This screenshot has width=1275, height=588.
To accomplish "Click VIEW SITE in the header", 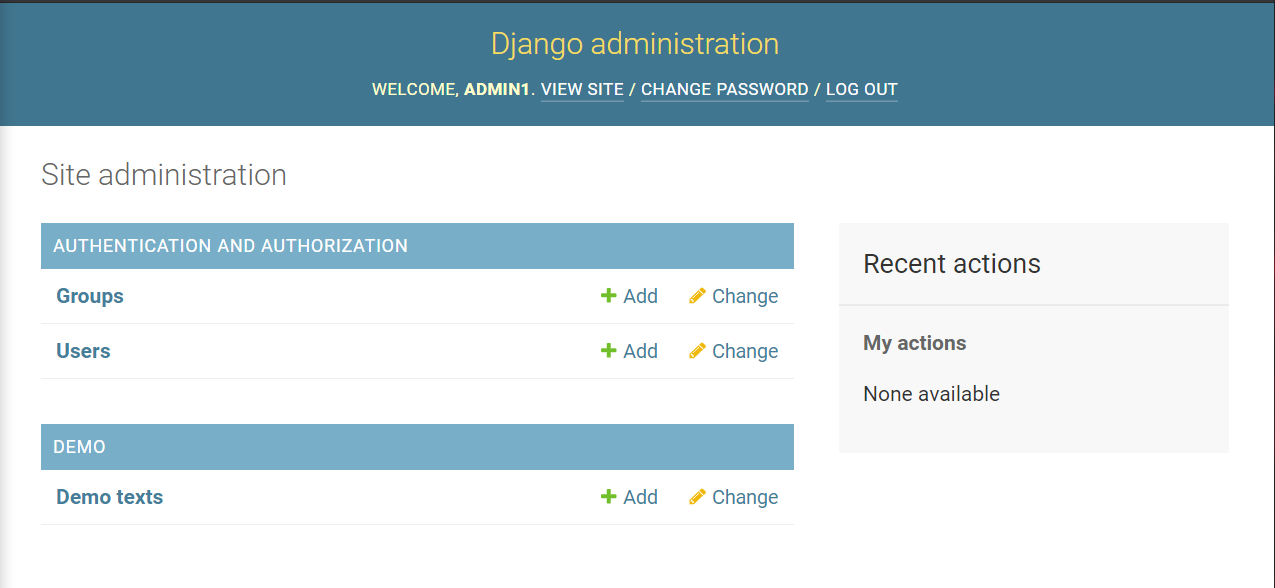I will click(582, 89).
